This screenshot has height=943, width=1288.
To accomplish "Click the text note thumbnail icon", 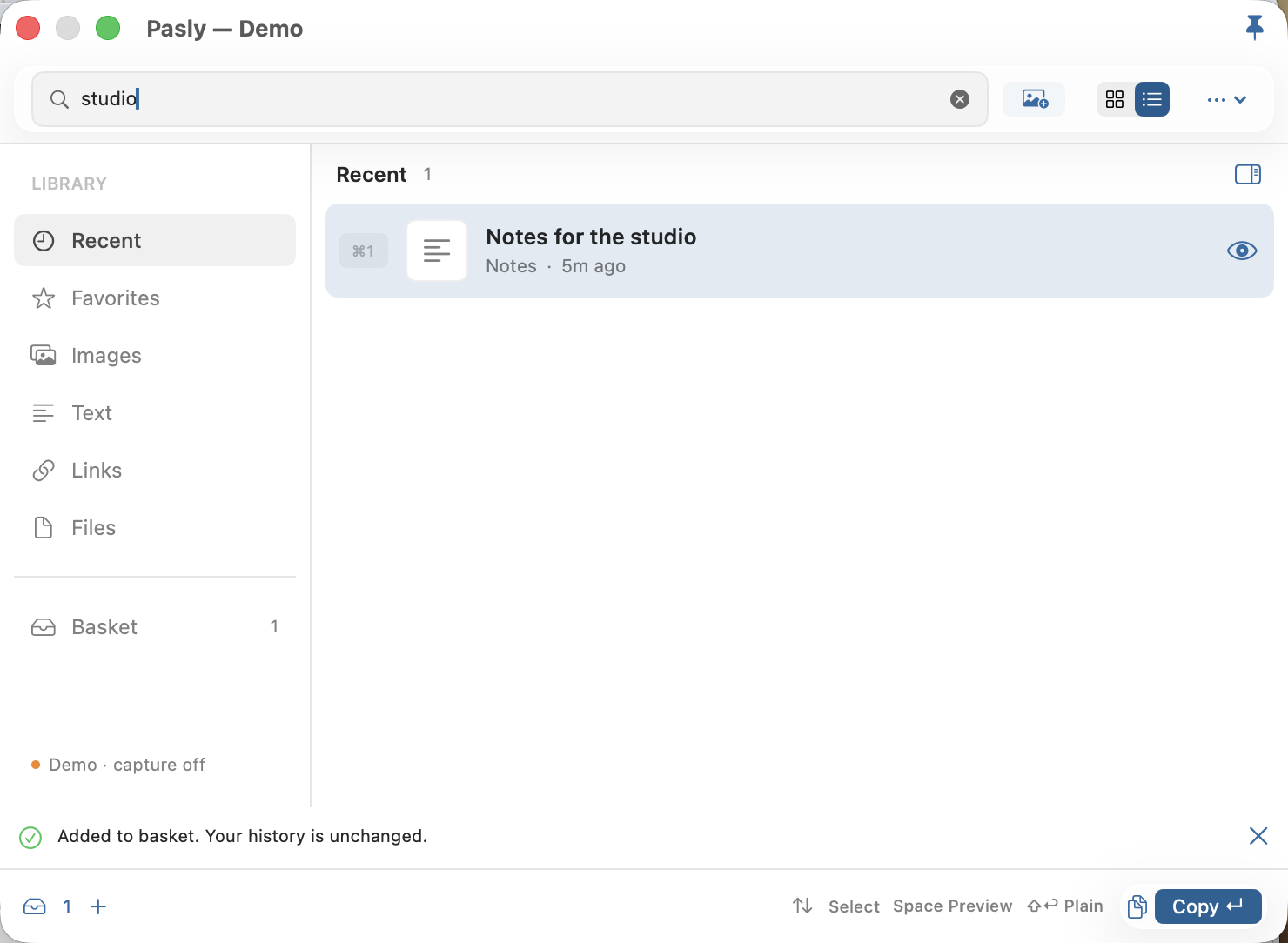I will pos(437,251).
